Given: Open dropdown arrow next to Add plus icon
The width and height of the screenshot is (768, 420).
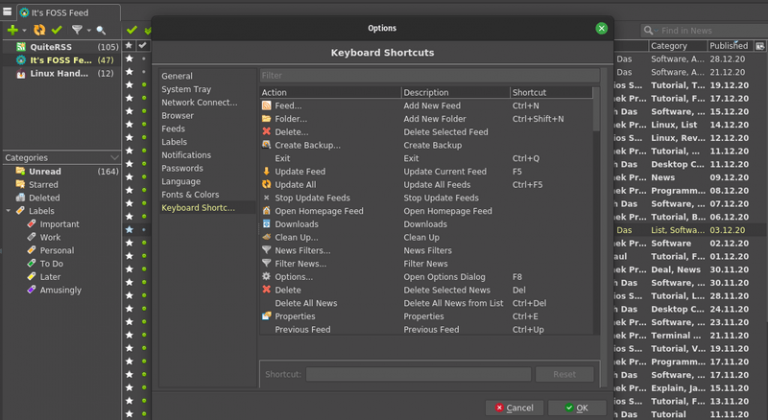Looking at the screenshot, I should pyautogui.click(x=24, y=31).
